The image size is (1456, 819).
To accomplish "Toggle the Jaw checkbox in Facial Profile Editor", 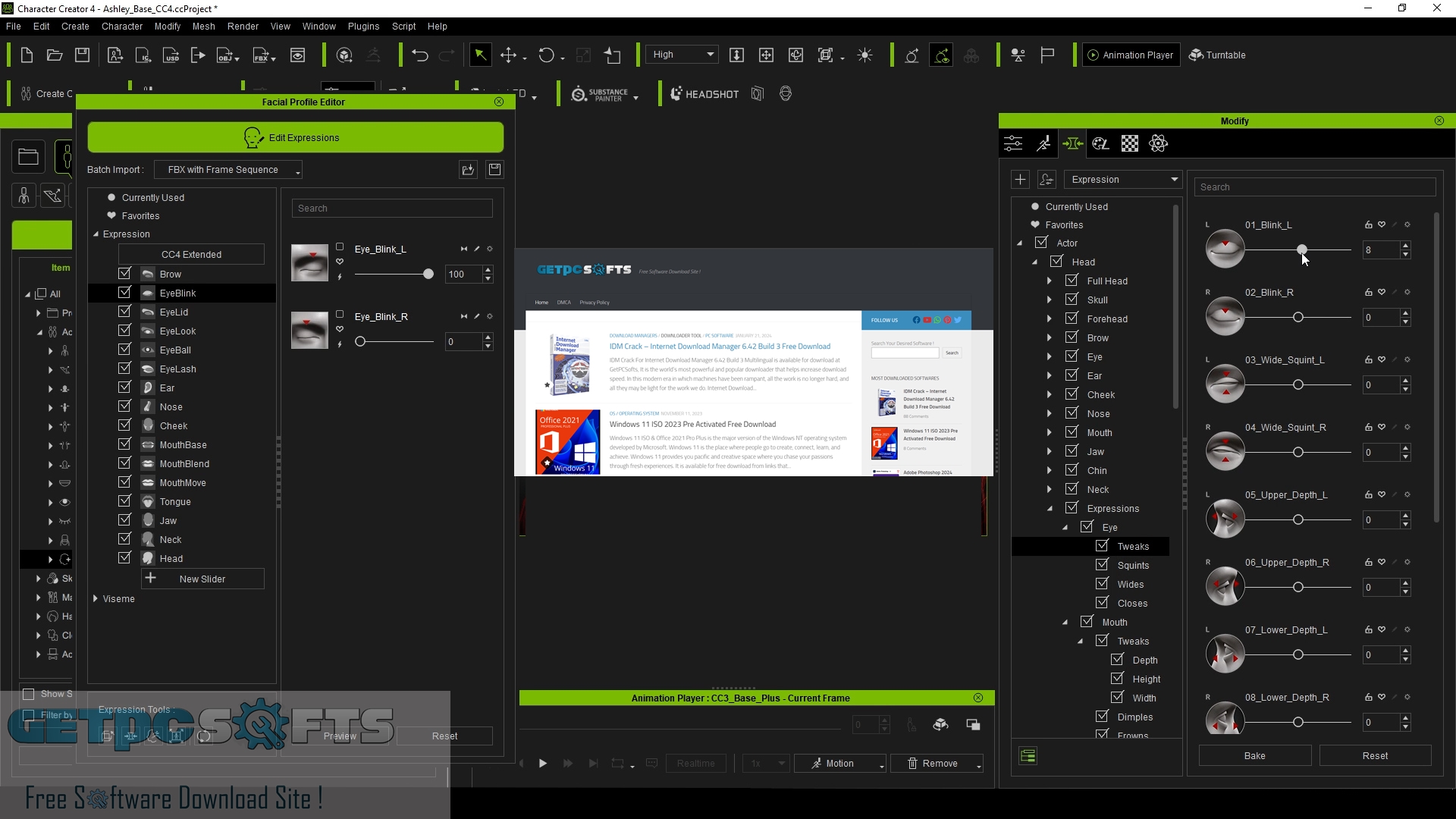I will click(x=124, y=520).
